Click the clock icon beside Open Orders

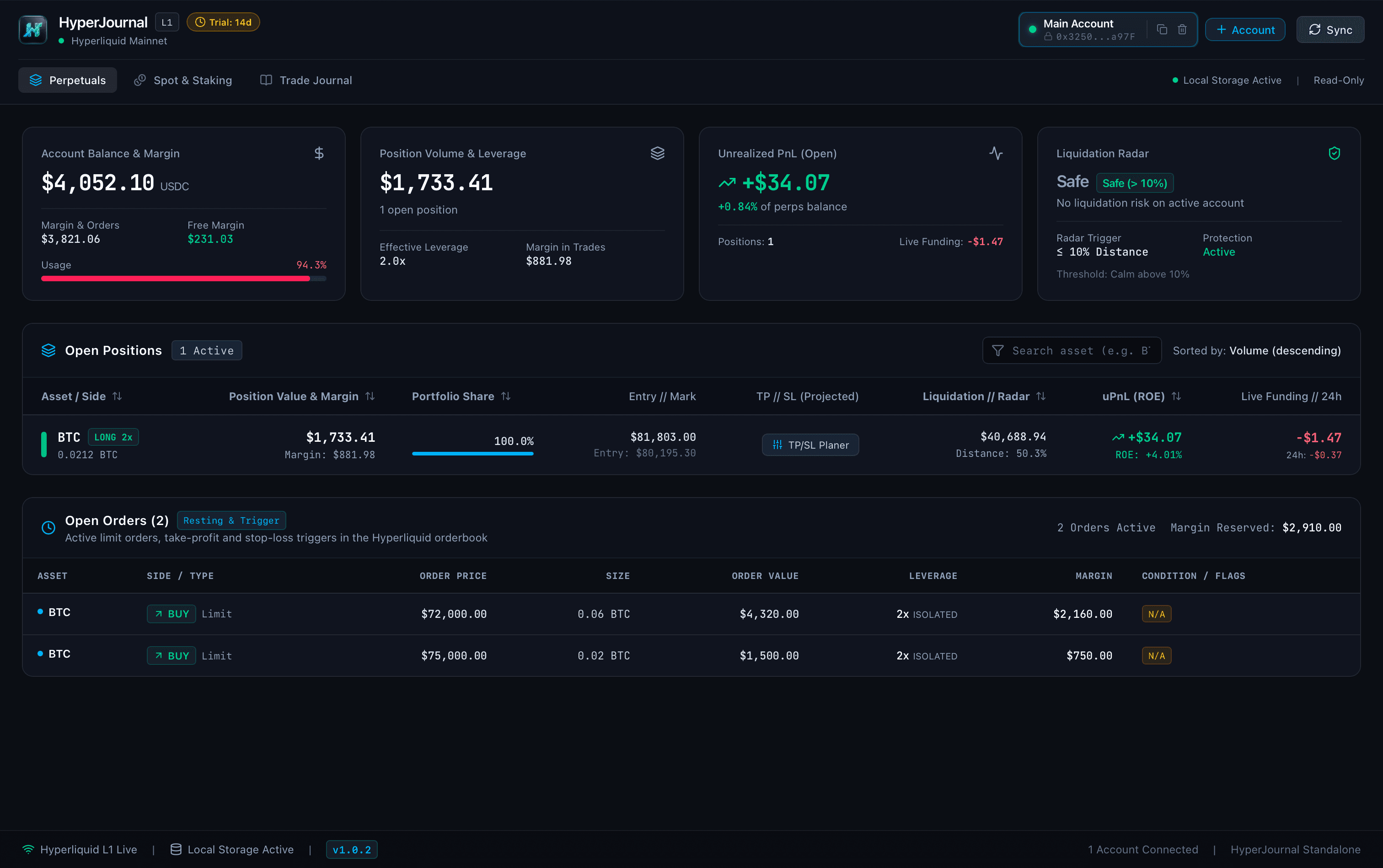tap(49, 528)
